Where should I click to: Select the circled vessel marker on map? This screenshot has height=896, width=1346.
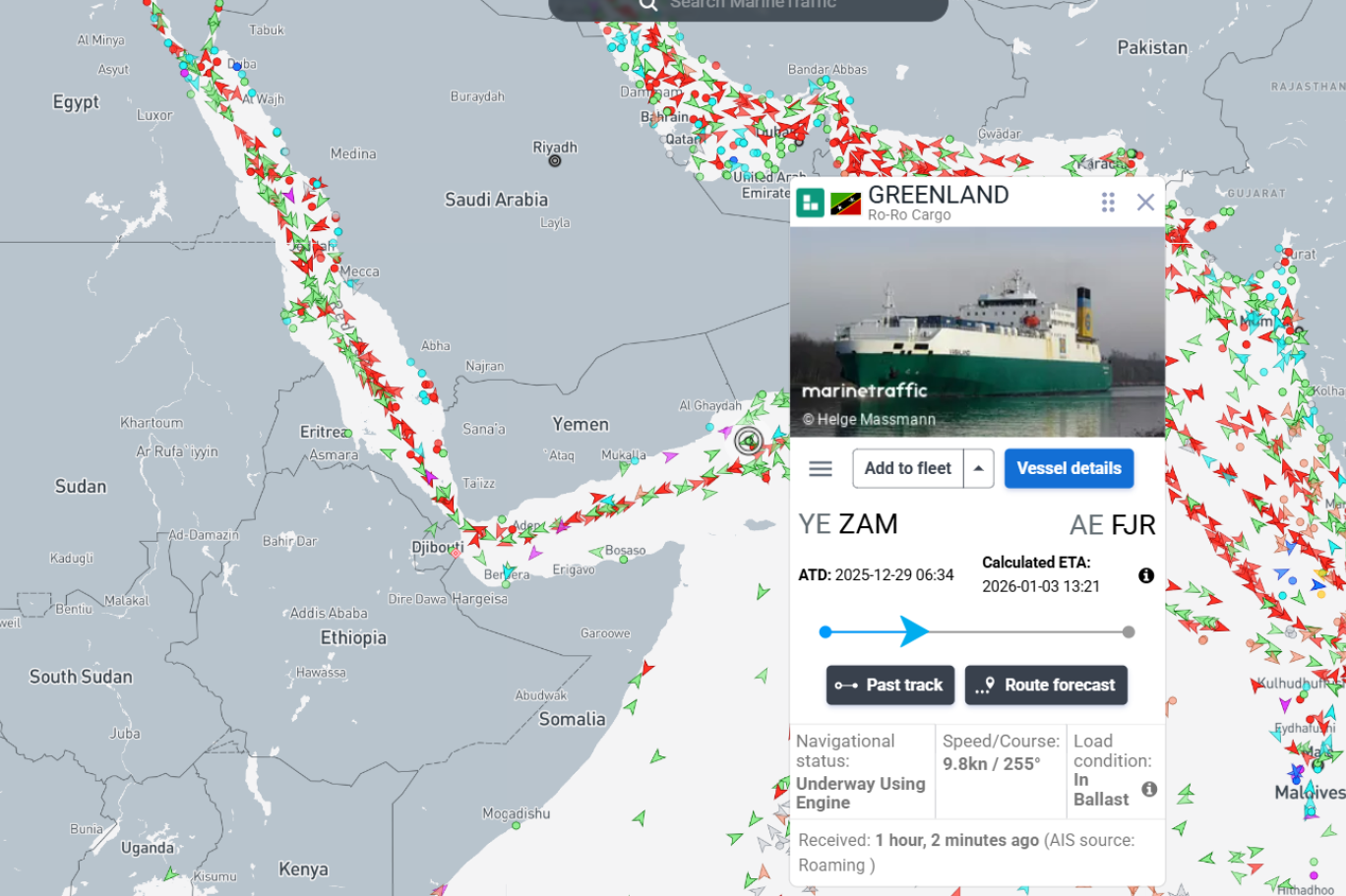749,441
